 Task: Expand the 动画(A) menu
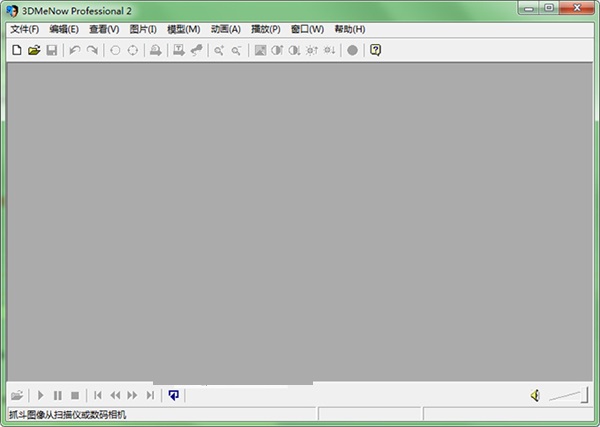point(226,29)
